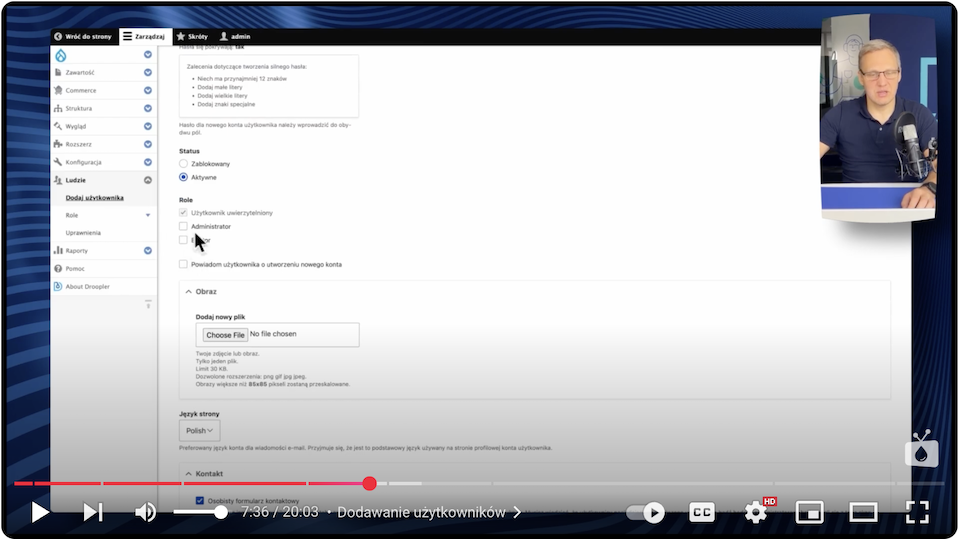Viewport: 960px width, 539px height.
Task: Open the Język strony Polish dropdown
Action: click(200, 431)
